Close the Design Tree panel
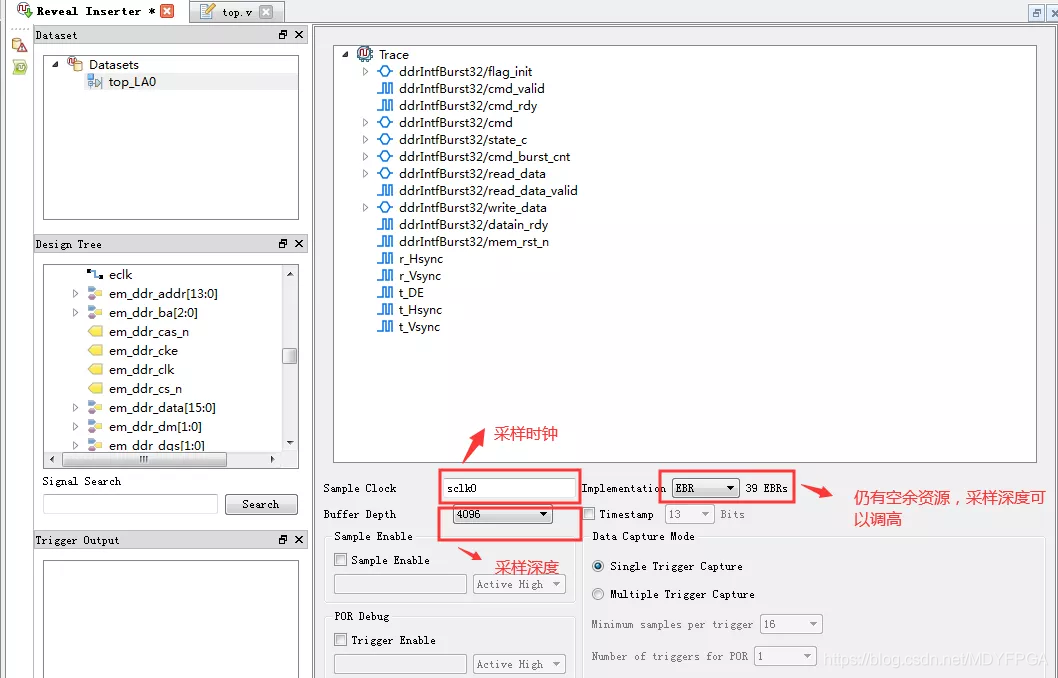This screenshot has width=1058, height=678. [299, 244]
